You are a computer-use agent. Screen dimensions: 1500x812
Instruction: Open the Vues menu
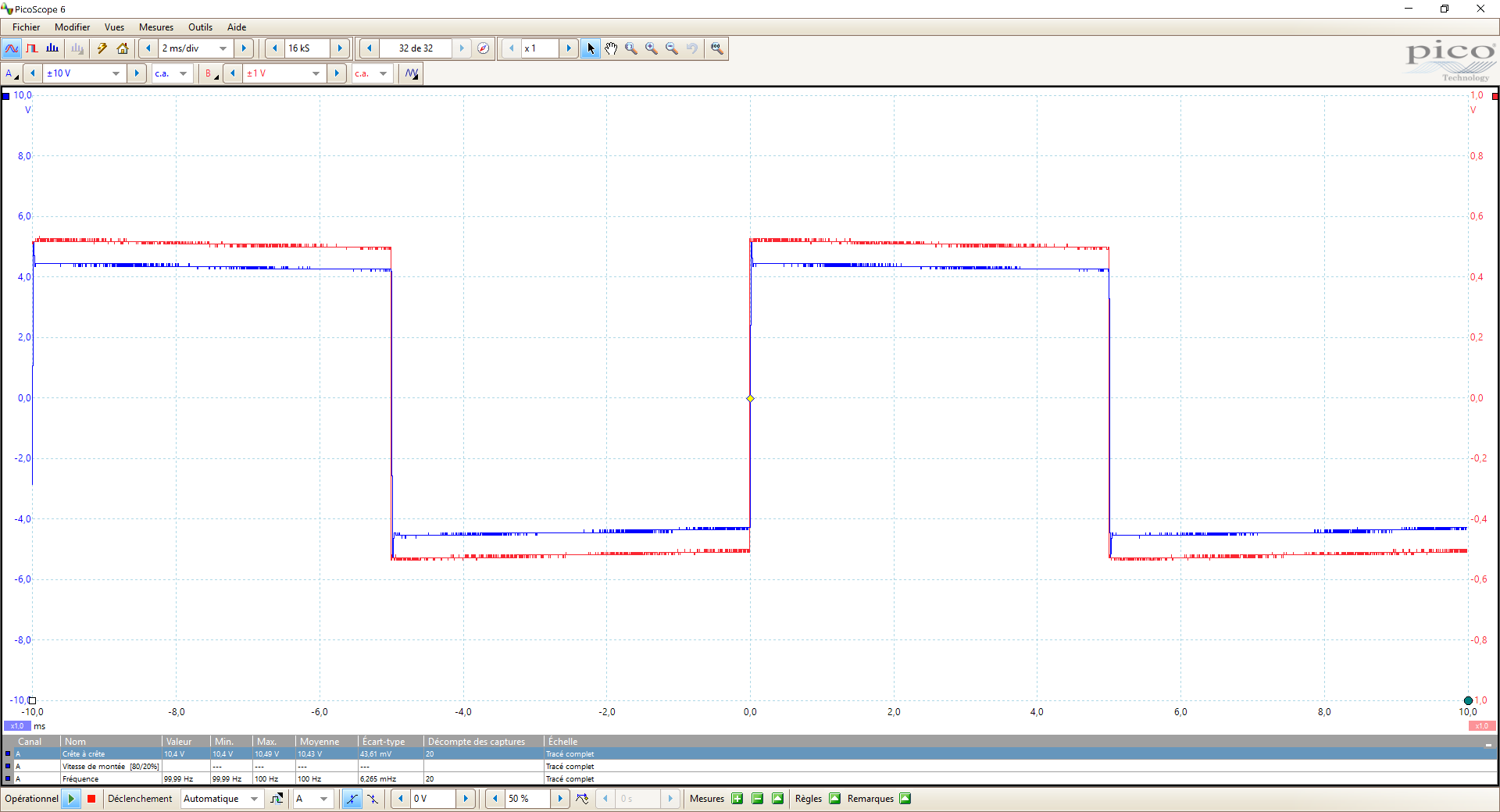114,27
